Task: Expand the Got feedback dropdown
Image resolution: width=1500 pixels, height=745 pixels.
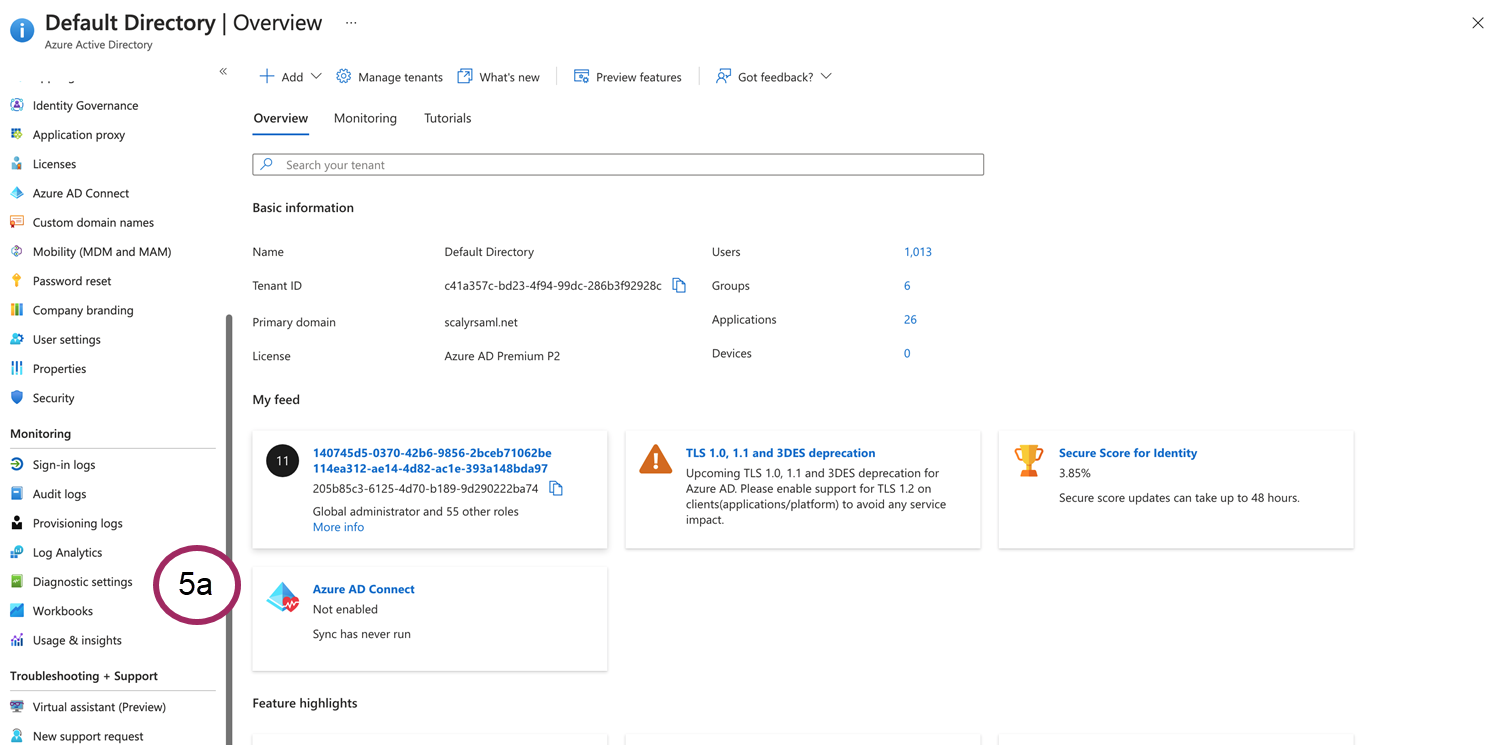Action: (773, 76)
